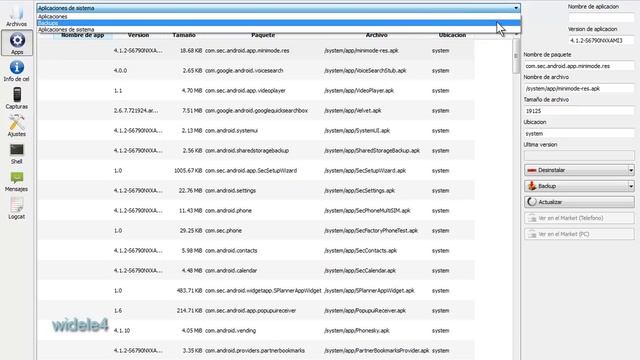This screenshot has height=360, width=640.
Task: Click the 1005.67 KB size cell
Action: point(188,171)
